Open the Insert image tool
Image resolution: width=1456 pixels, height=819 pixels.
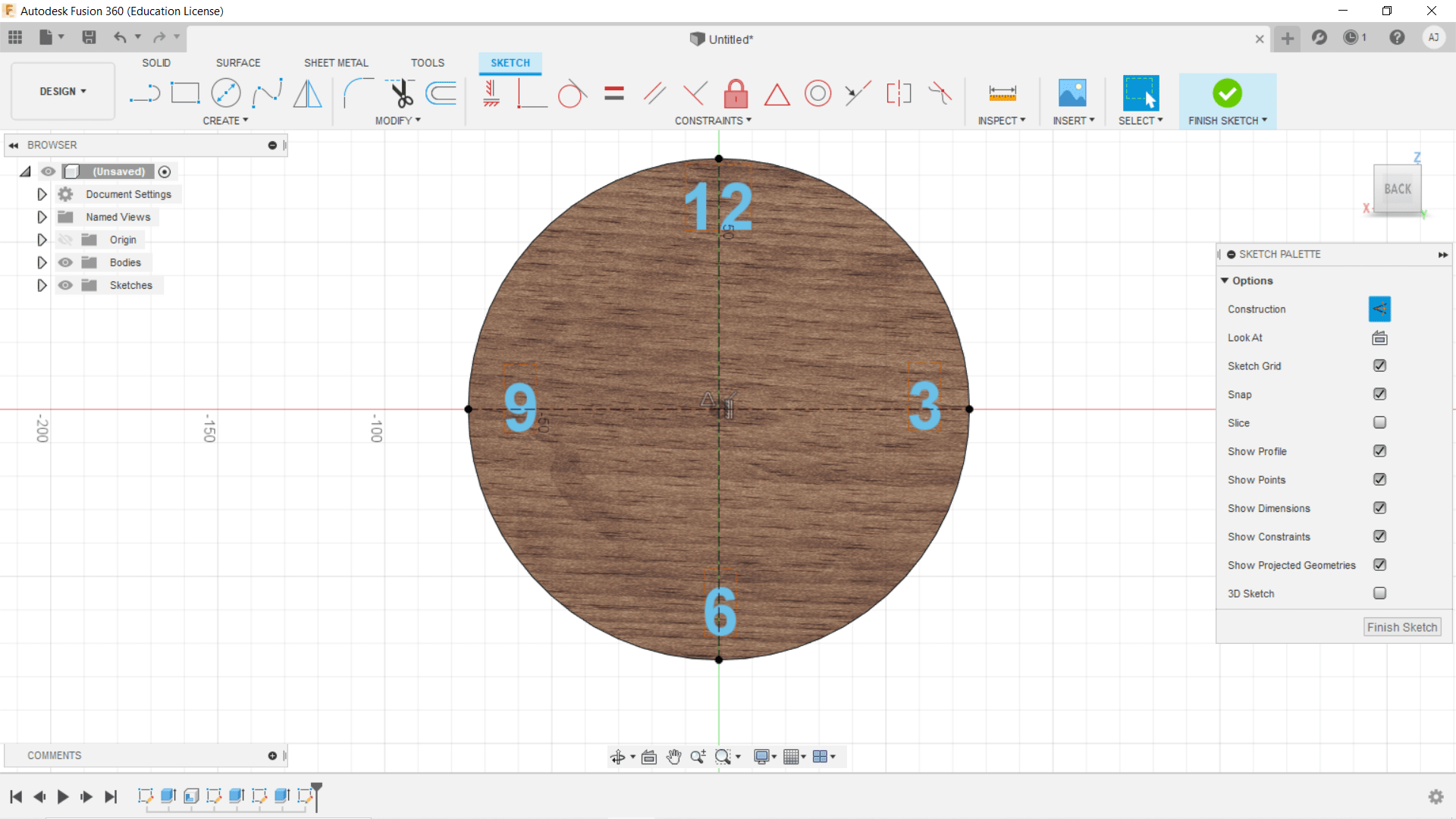[x=1072, y=93]
